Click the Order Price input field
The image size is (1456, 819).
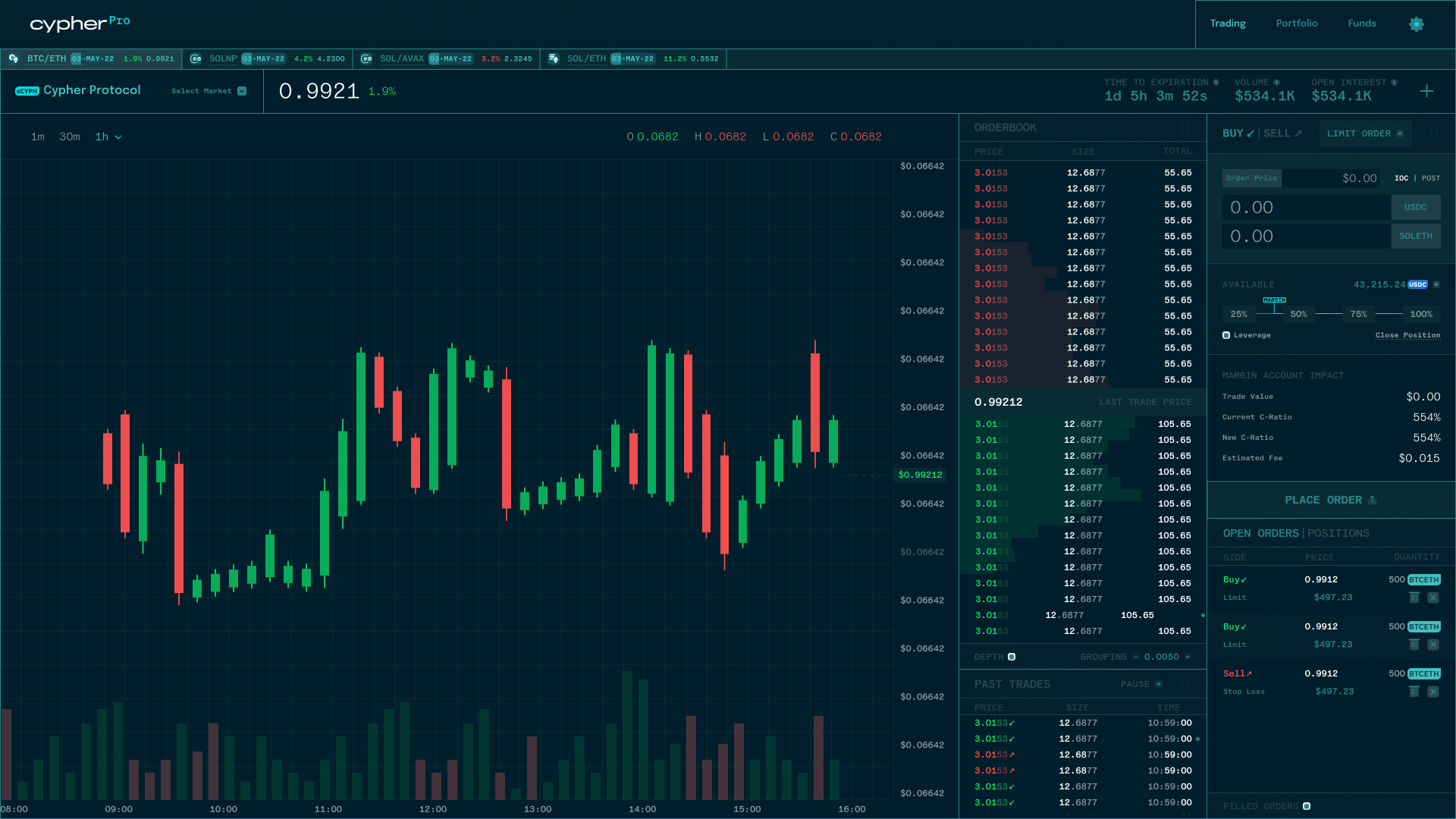(1330, 178)
